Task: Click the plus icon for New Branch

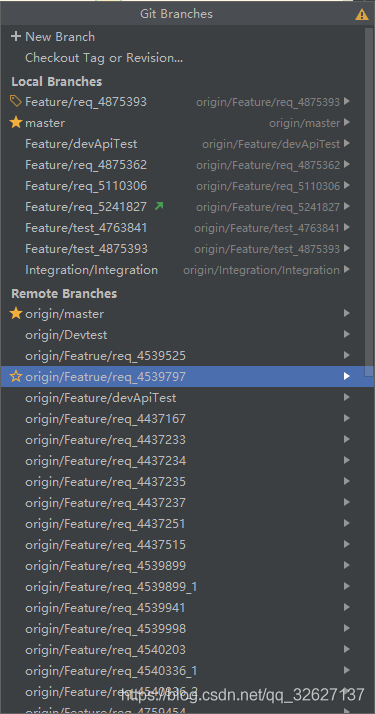Action: tap(16, 36)
